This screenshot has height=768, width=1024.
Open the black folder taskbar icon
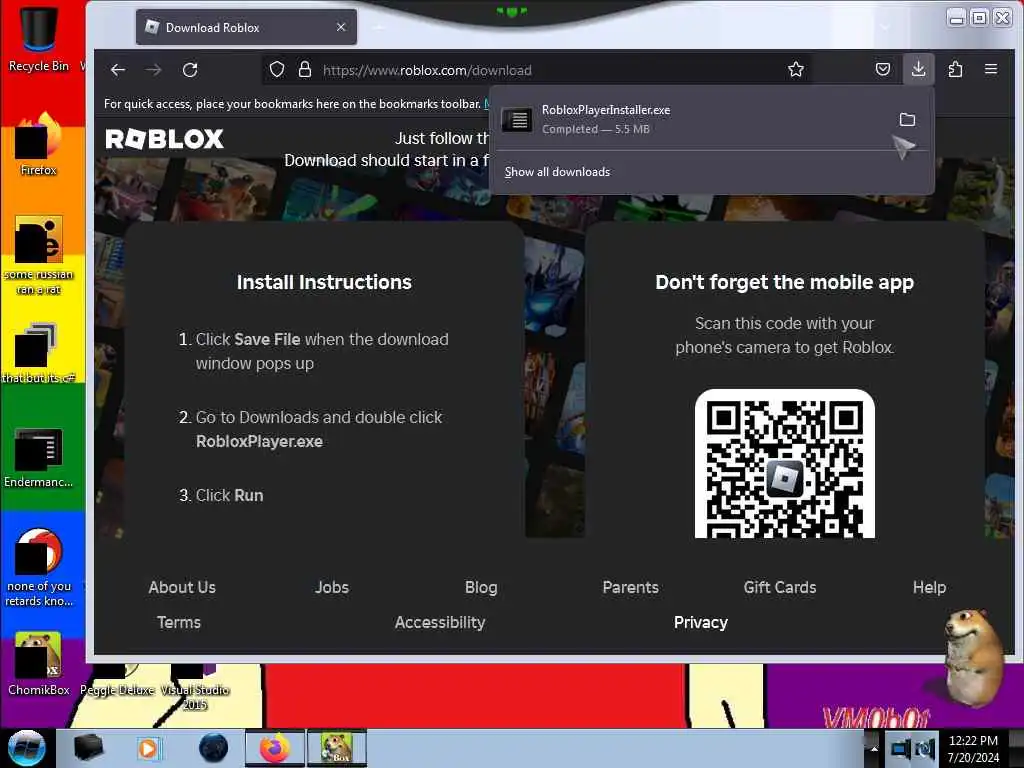pos(89,748)
